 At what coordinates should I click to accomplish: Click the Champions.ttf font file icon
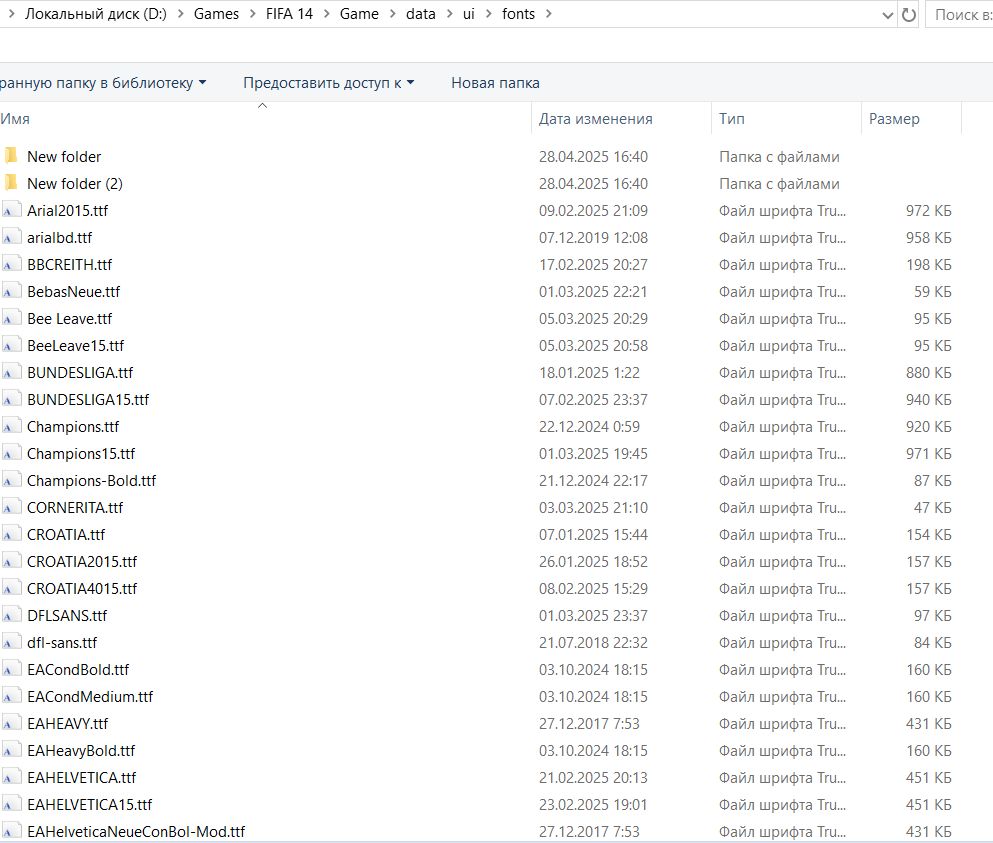(11, 426)
